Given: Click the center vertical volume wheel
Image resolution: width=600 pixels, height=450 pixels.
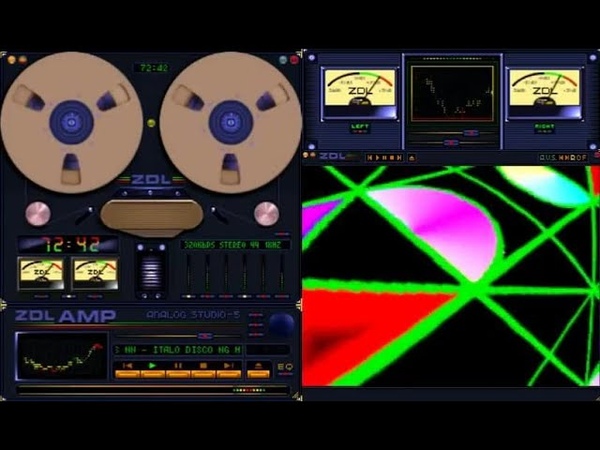Looking at the screenshot, I should click(x=150, y=274).
